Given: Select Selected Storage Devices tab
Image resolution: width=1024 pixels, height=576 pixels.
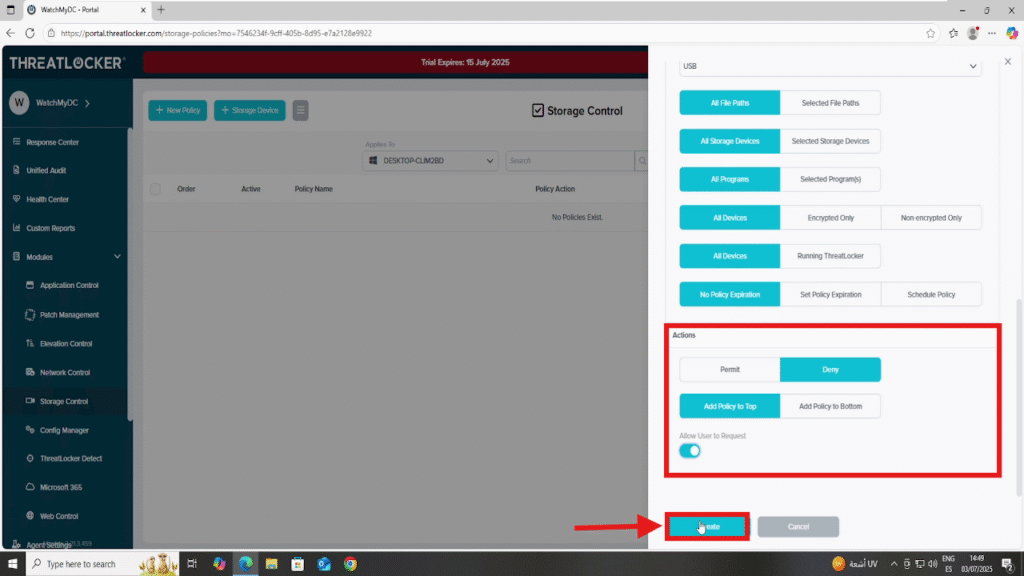Looking at the screenshot, I should coord(830,141).
